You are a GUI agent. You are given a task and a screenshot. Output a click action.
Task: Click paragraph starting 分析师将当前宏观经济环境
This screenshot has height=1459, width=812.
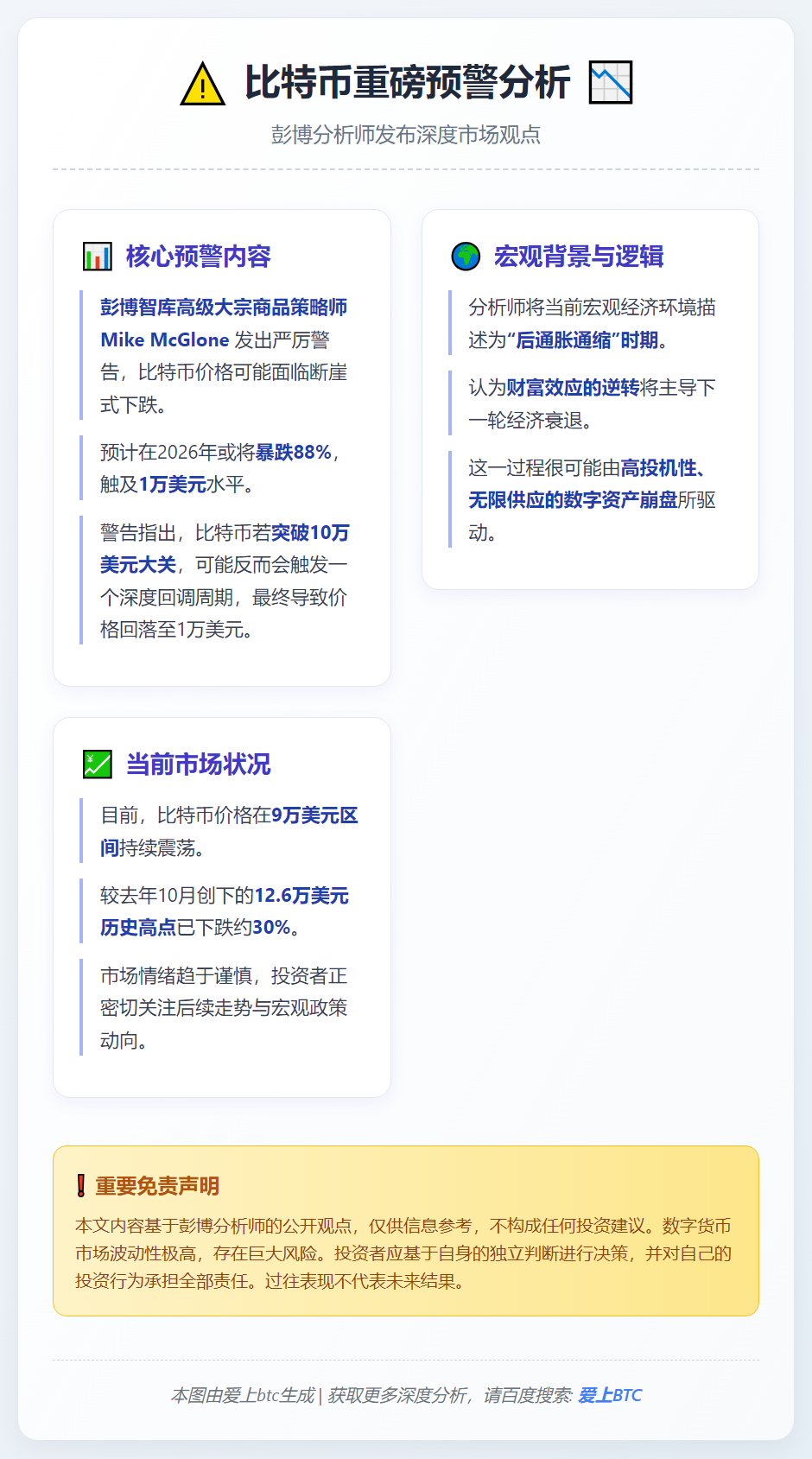point(592,324)
